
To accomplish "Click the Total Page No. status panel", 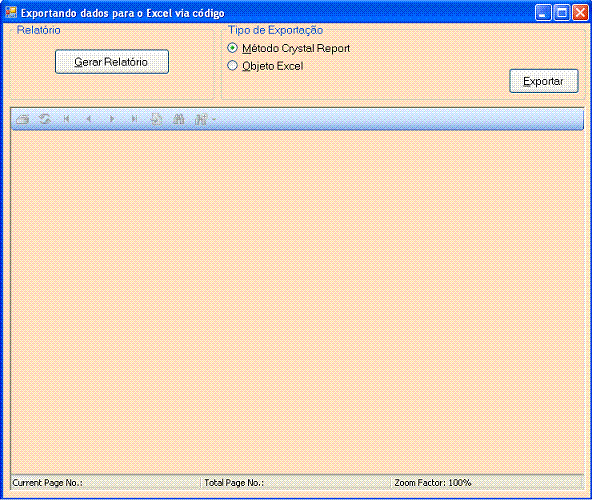I will point(296,483).
